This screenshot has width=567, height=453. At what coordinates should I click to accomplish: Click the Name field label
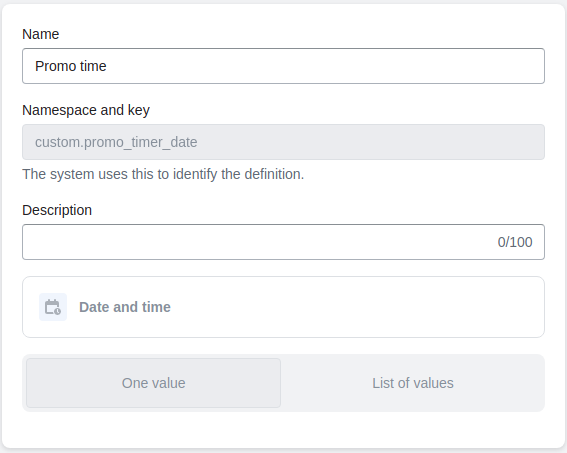tap(40, 34)
